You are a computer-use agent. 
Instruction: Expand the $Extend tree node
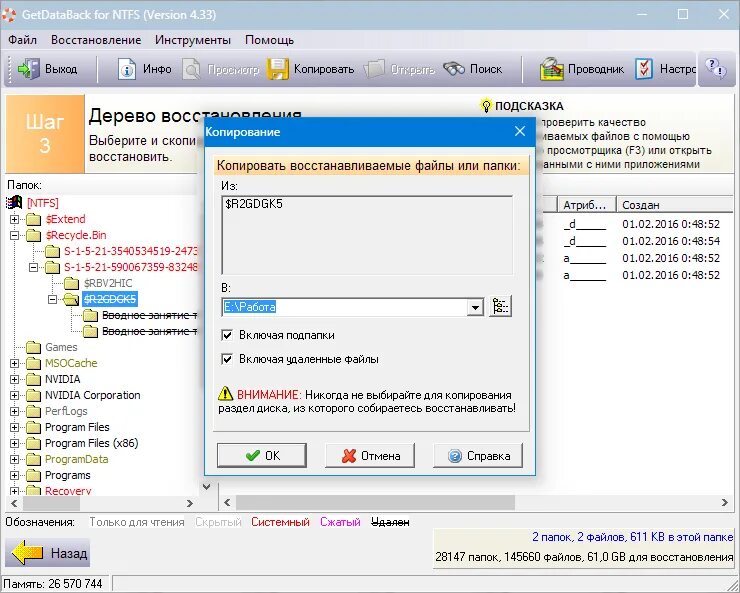[15, 219]
